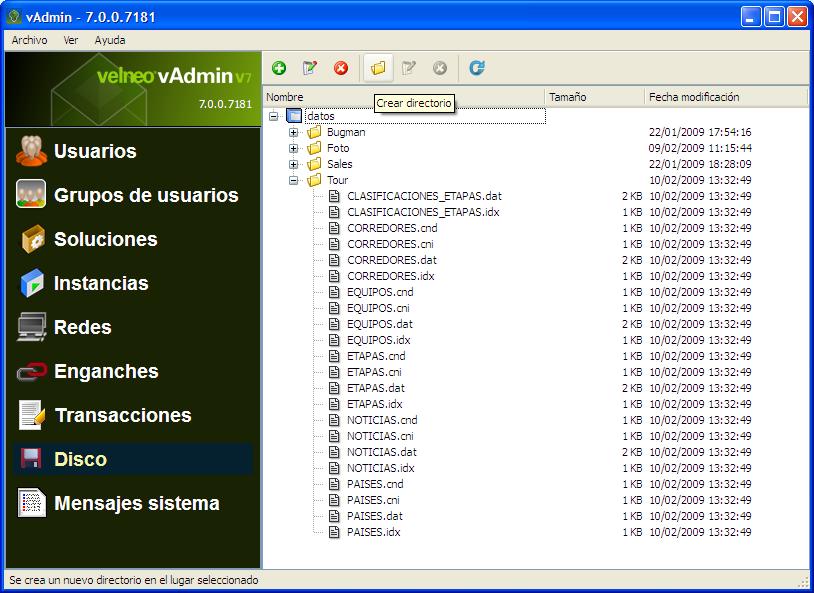Open the Archivo menu
This screenshot has width=814, height=593.
29,40
